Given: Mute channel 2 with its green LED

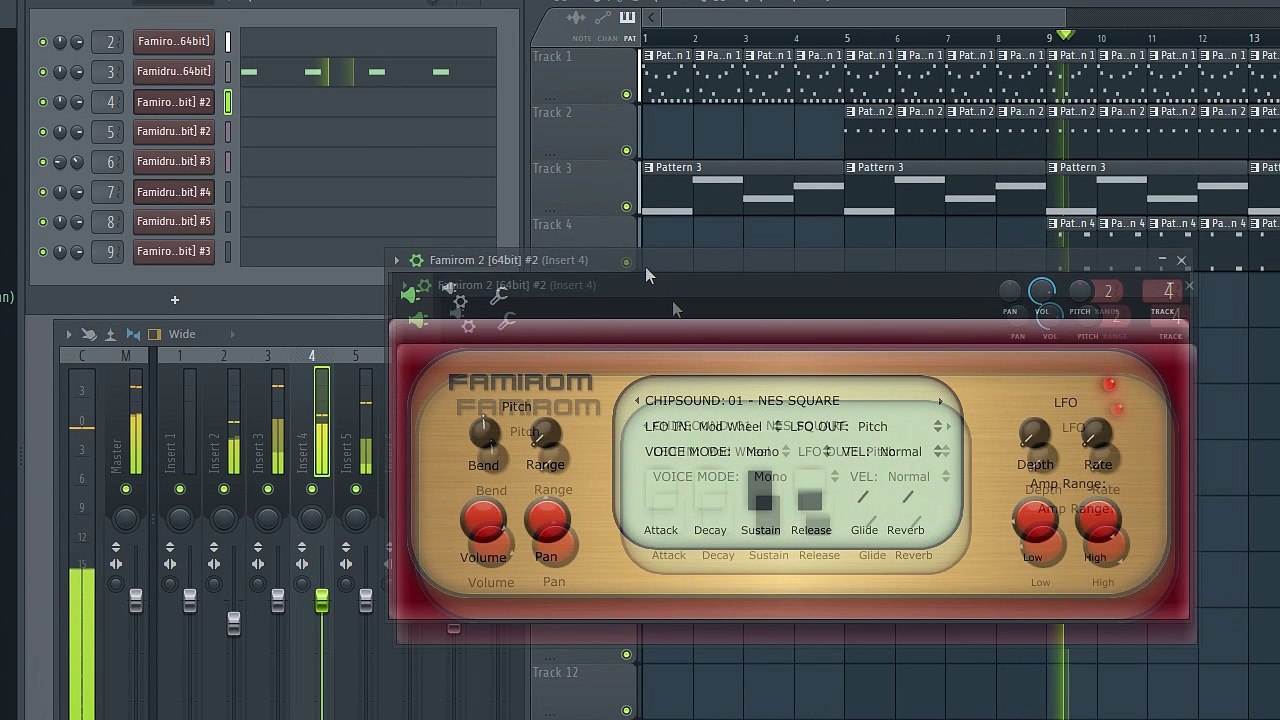Looking at the screenshot, I should [x=42, y=42].
